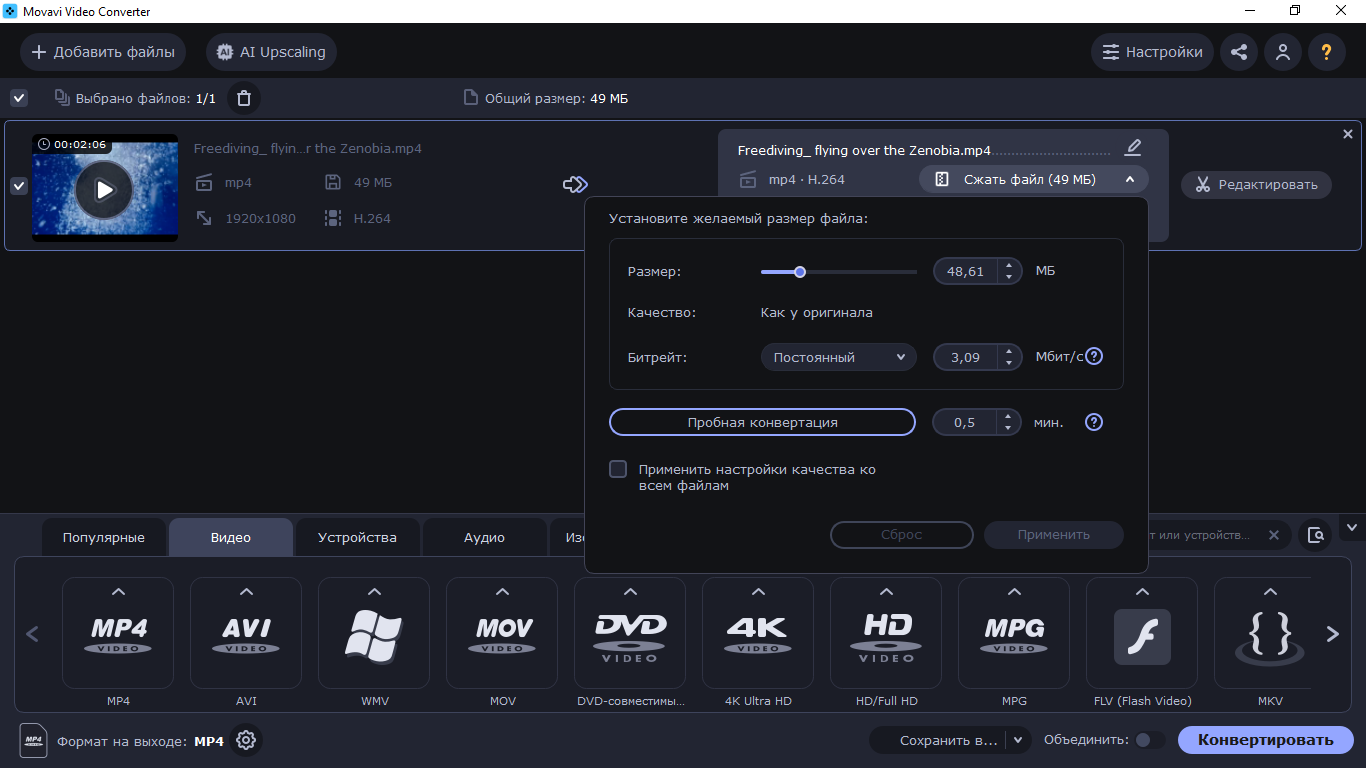Select the MP4 video format icon
Viewport: 1366px width, 768px height.
click(118, 633)
